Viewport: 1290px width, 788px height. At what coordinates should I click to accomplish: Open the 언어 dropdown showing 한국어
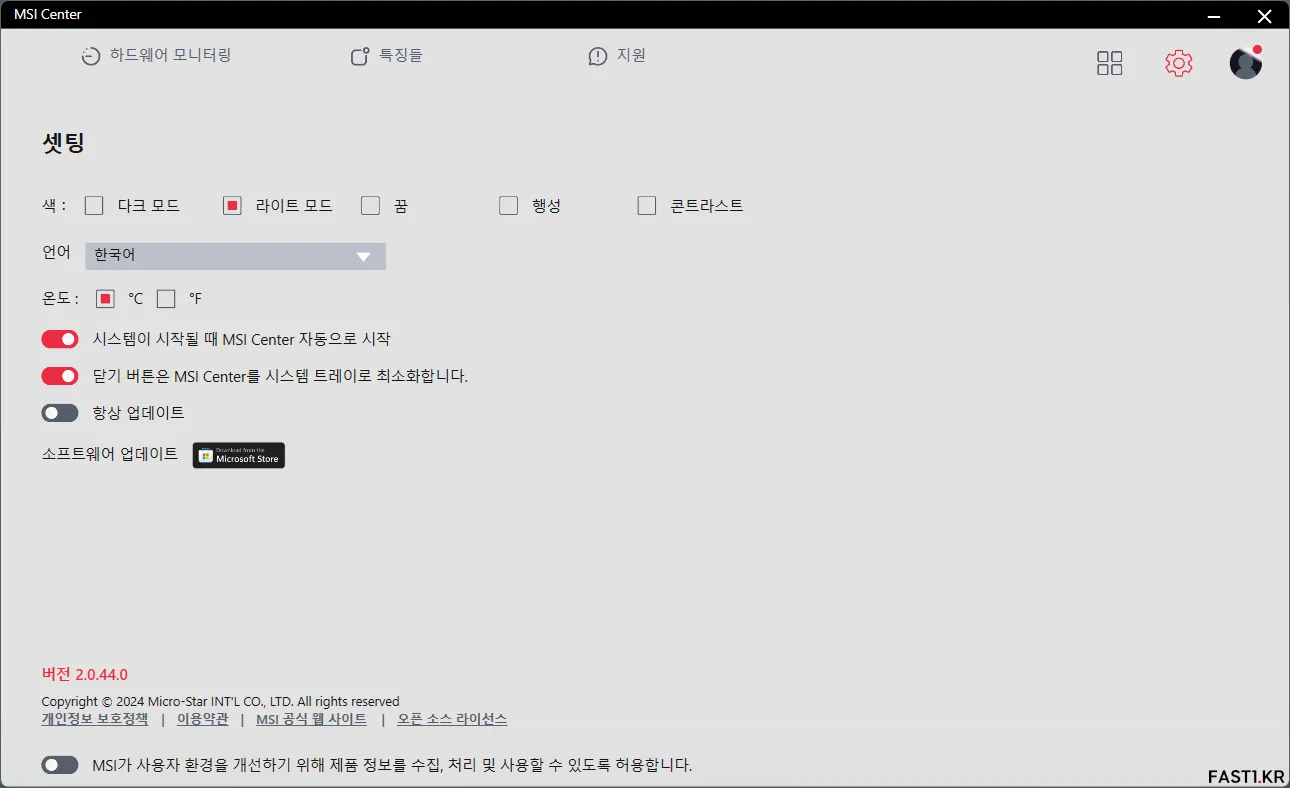[235, 256]
